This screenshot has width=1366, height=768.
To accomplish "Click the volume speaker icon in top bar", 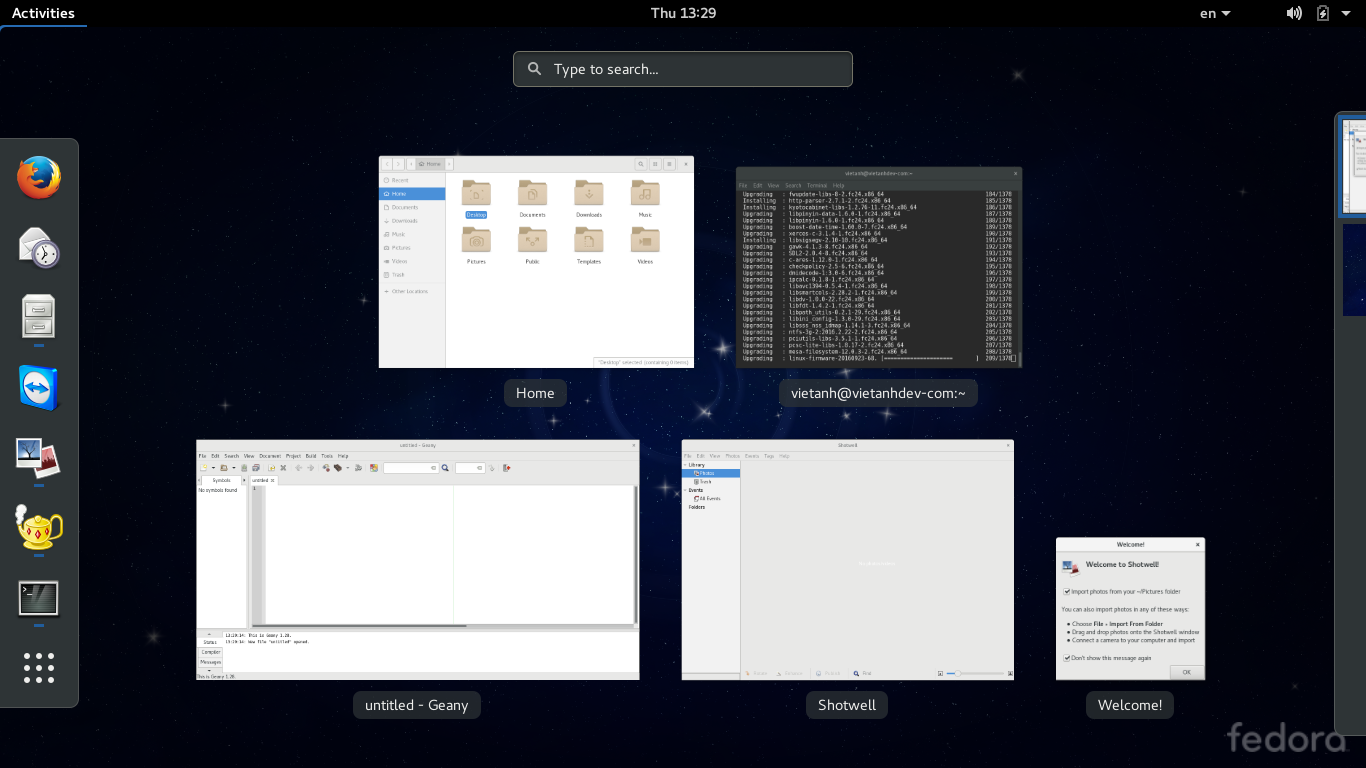I will tap(1294, 13).
